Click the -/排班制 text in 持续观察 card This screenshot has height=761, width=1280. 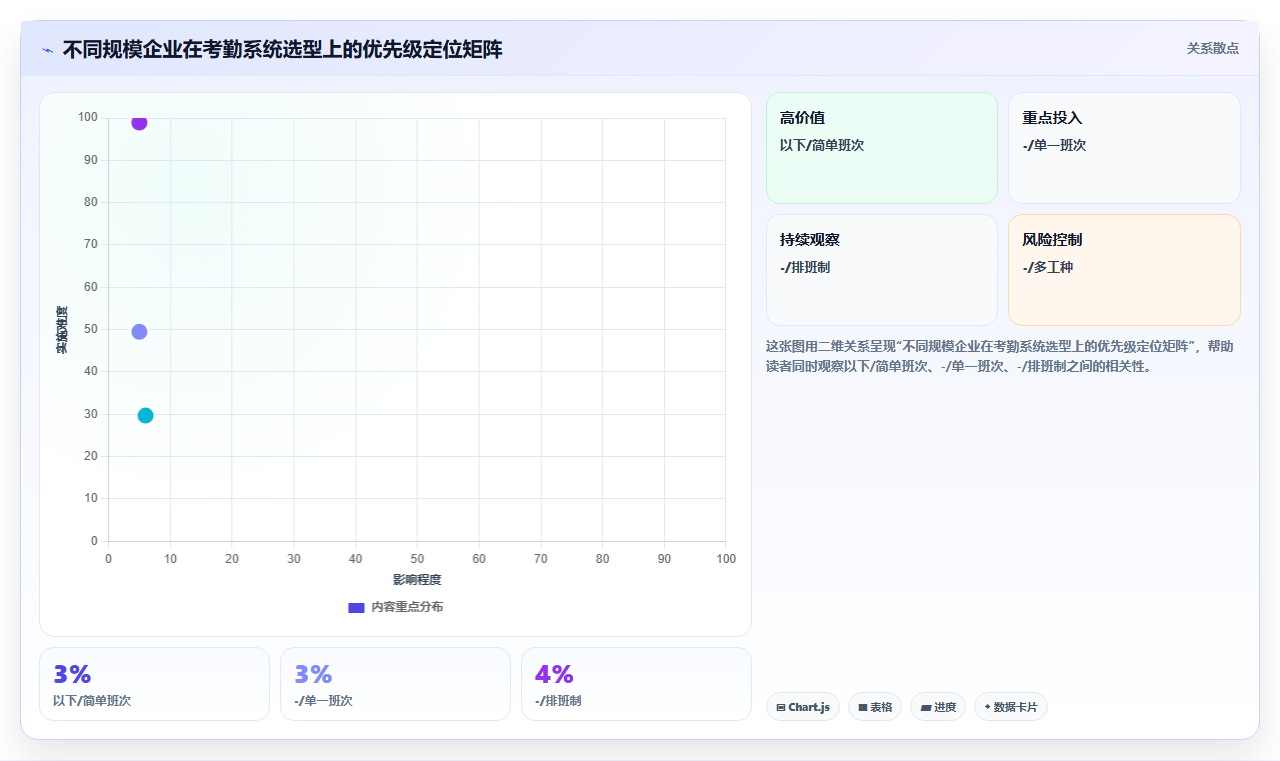tap(805, 267)
